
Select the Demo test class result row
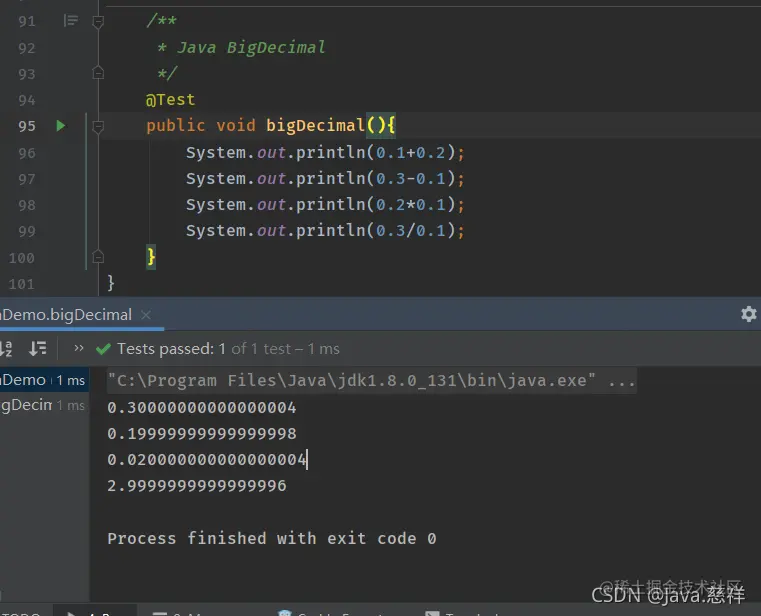[x=44, y=380]
